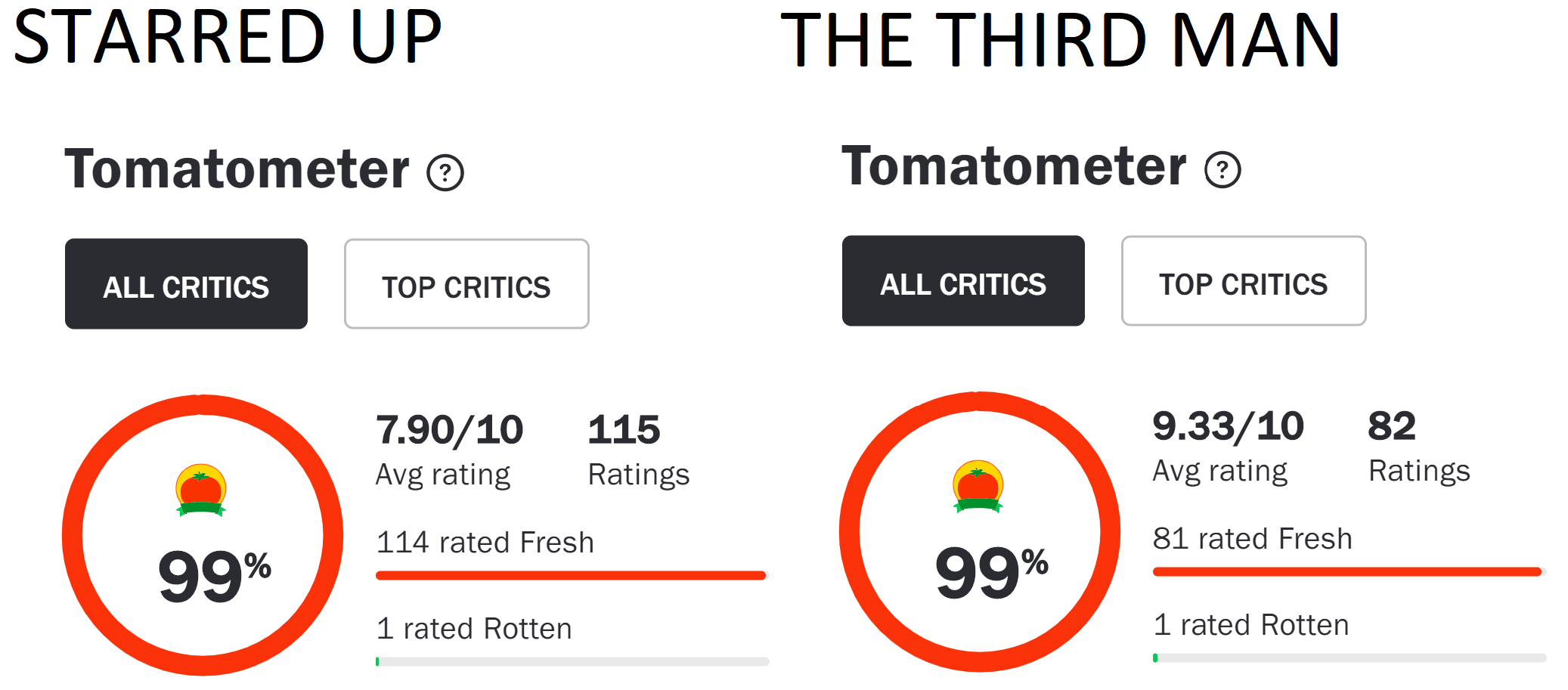
Task: Click the 81 rated Fresh label
Action: [x=1253, y=539]
